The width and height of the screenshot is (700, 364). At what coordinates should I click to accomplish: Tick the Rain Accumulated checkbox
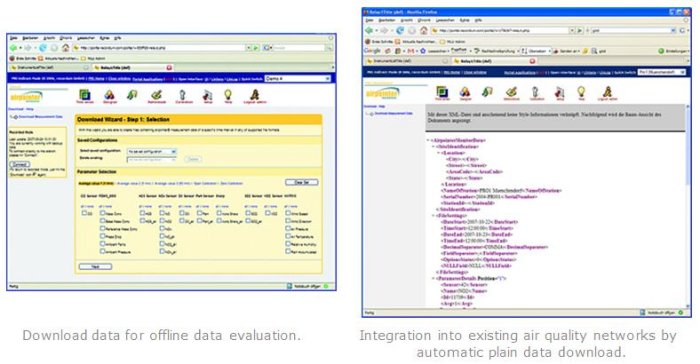click(288, 251)
